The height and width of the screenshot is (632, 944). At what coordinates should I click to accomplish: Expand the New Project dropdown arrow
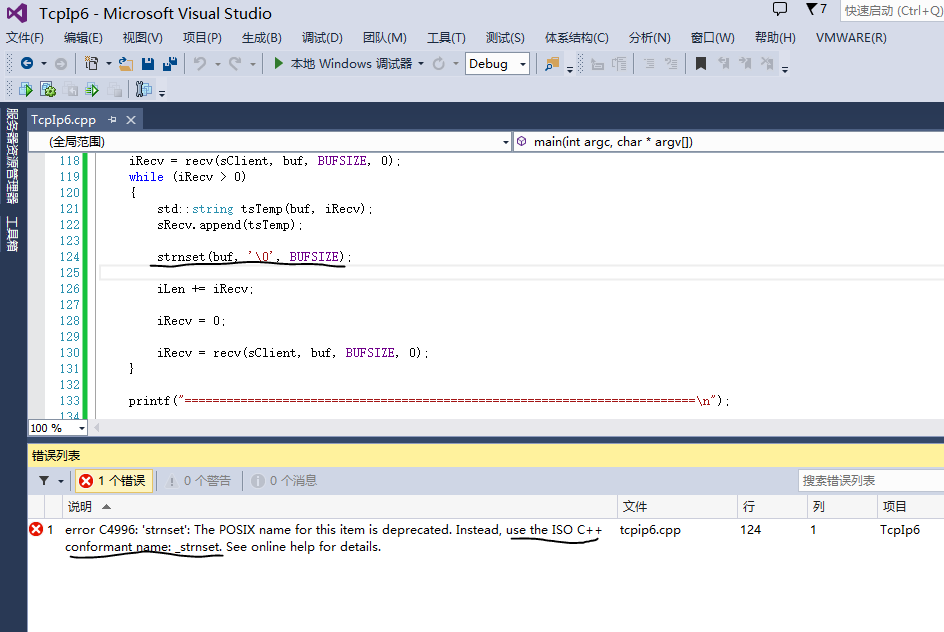pyautogui.click(x=108, y=64)
